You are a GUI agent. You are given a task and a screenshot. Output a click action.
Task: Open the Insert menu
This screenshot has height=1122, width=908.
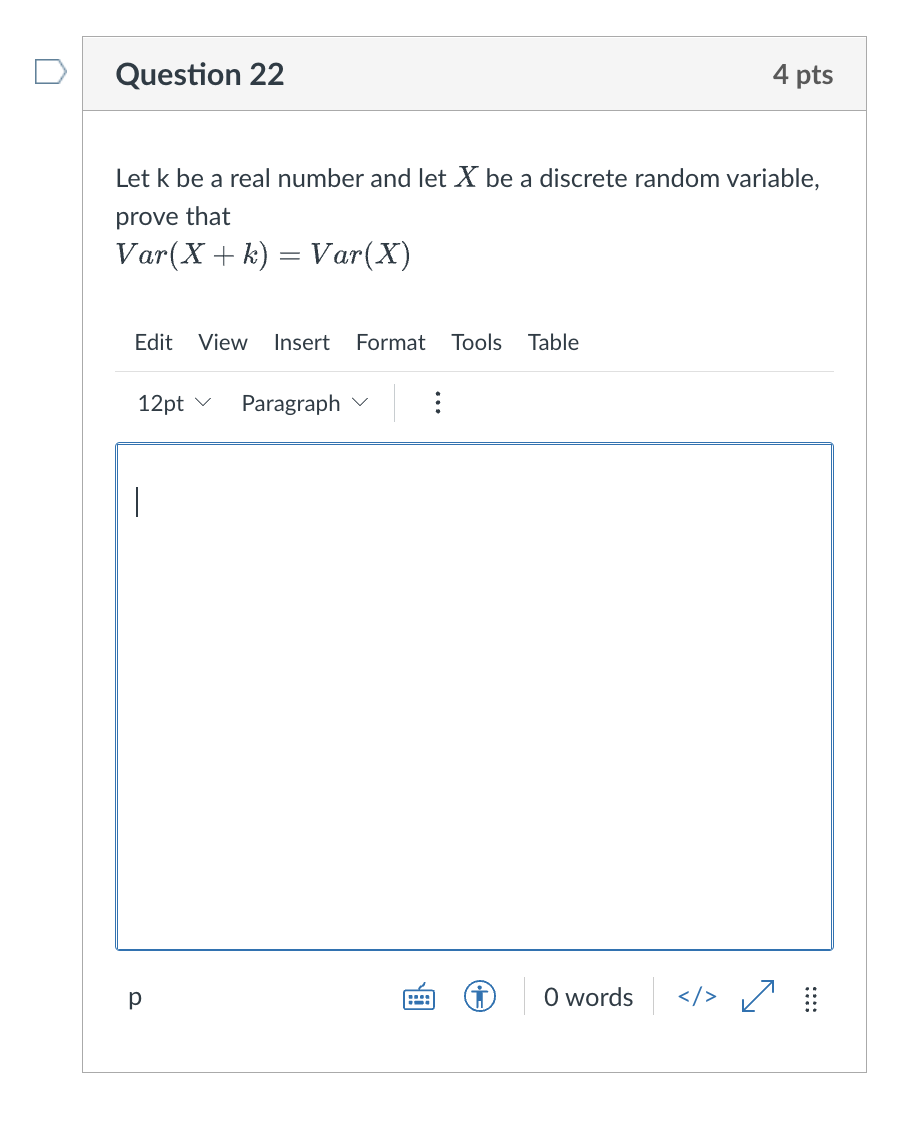pyautogui.click(x=301, y=342)
